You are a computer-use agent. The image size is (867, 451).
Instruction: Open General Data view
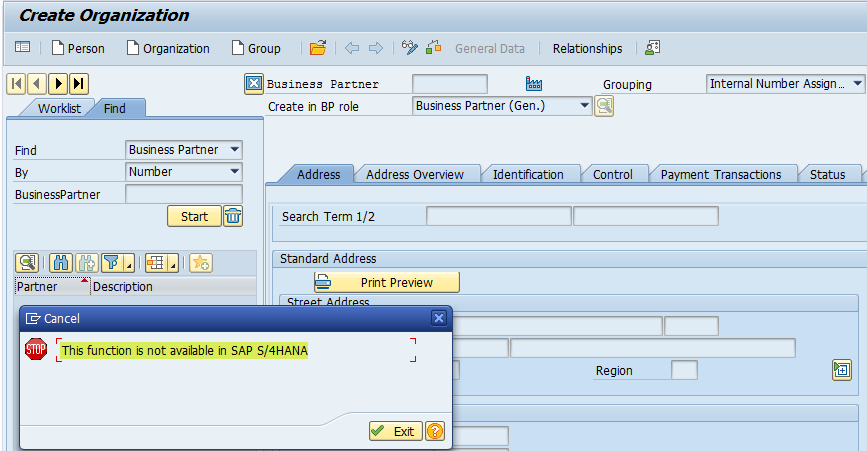tap(489, 49)
